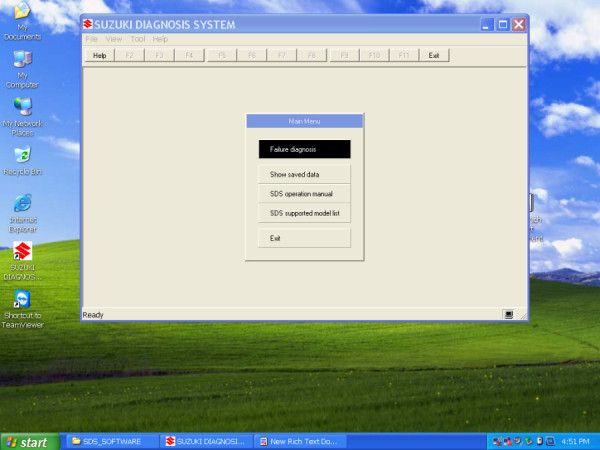
Task: Select Failure diagnosis in Main Menu
Action: click(304, 149)
